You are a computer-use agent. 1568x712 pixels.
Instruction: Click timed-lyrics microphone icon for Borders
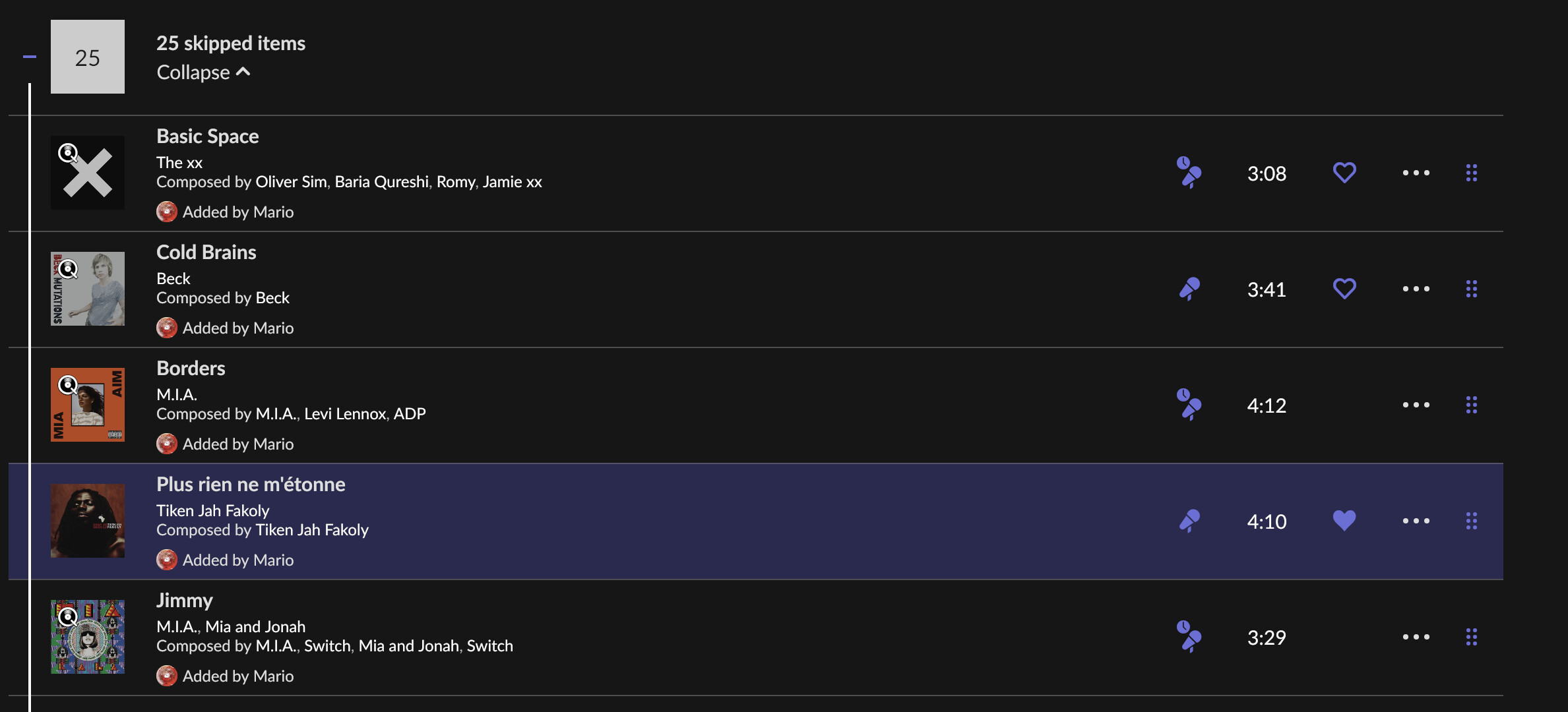pyautogui.click(x=1189, y=405)
